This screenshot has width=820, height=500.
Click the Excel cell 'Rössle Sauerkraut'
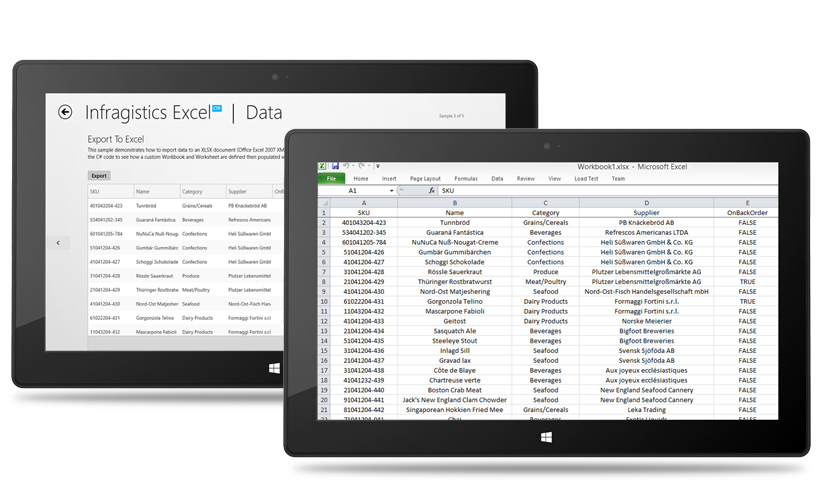tap(454, 271)
